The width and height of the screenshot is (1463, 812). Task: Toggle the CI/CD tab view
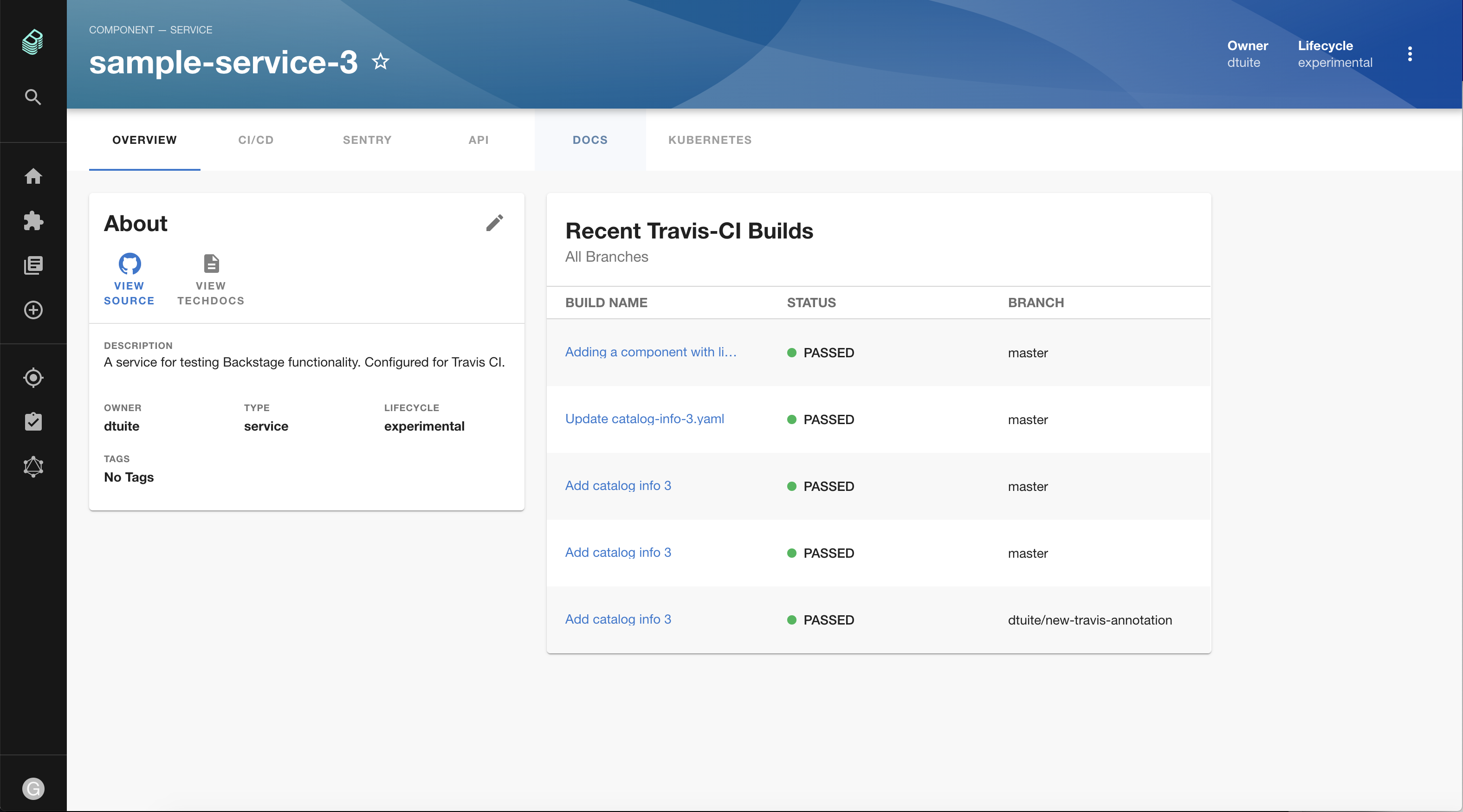tap(256, 139)
